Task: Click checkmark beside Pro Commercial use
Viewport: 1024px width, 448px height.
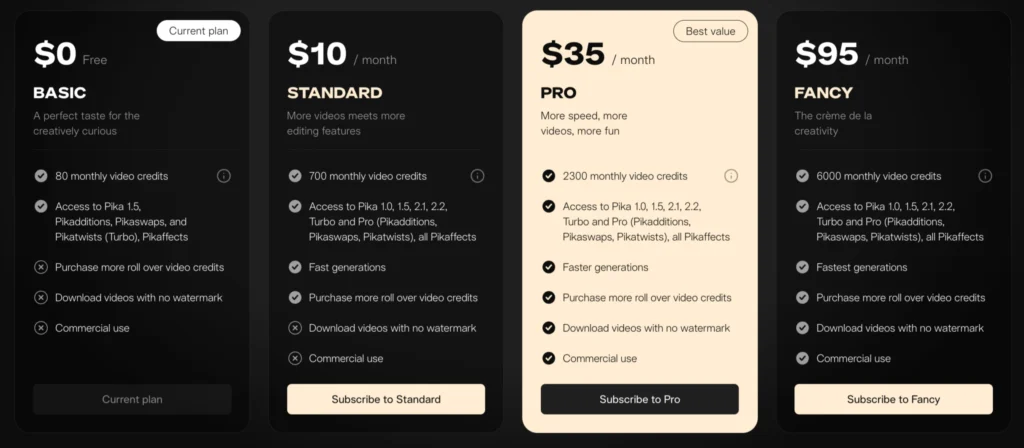Action: (549, 358)
